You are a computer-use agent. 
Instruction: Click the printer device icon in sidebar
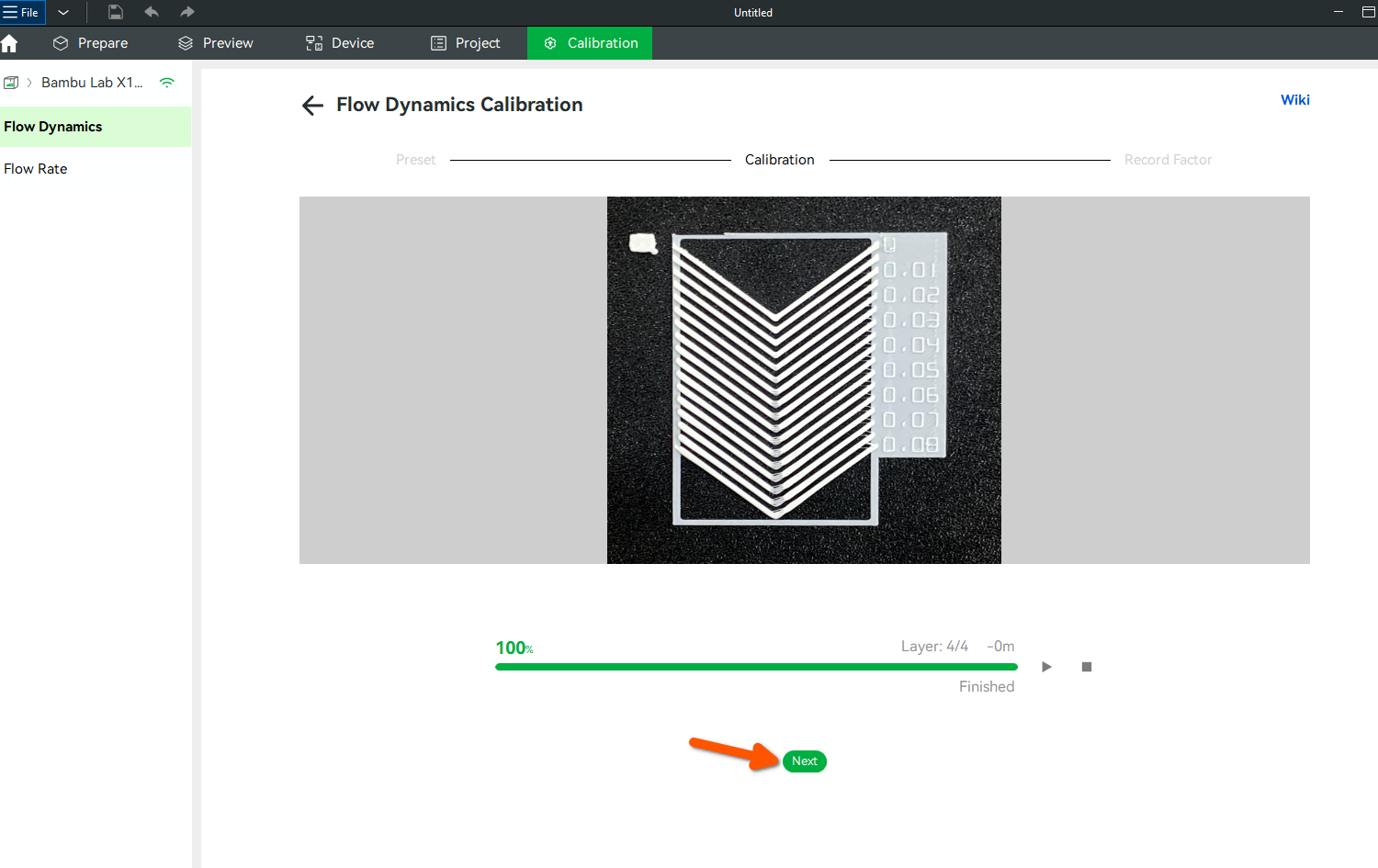click(x=11, y=83)
